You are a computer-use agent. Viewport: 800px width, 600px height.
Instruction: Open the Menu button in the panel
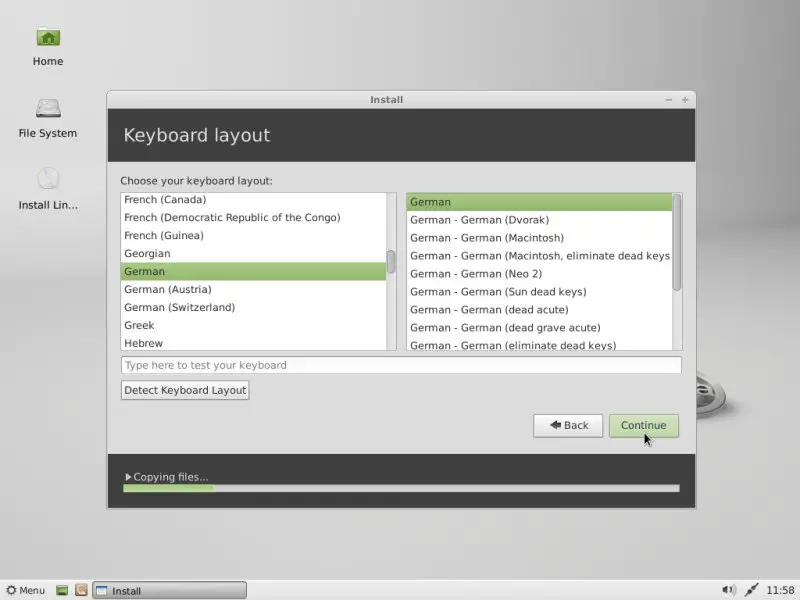26,590
